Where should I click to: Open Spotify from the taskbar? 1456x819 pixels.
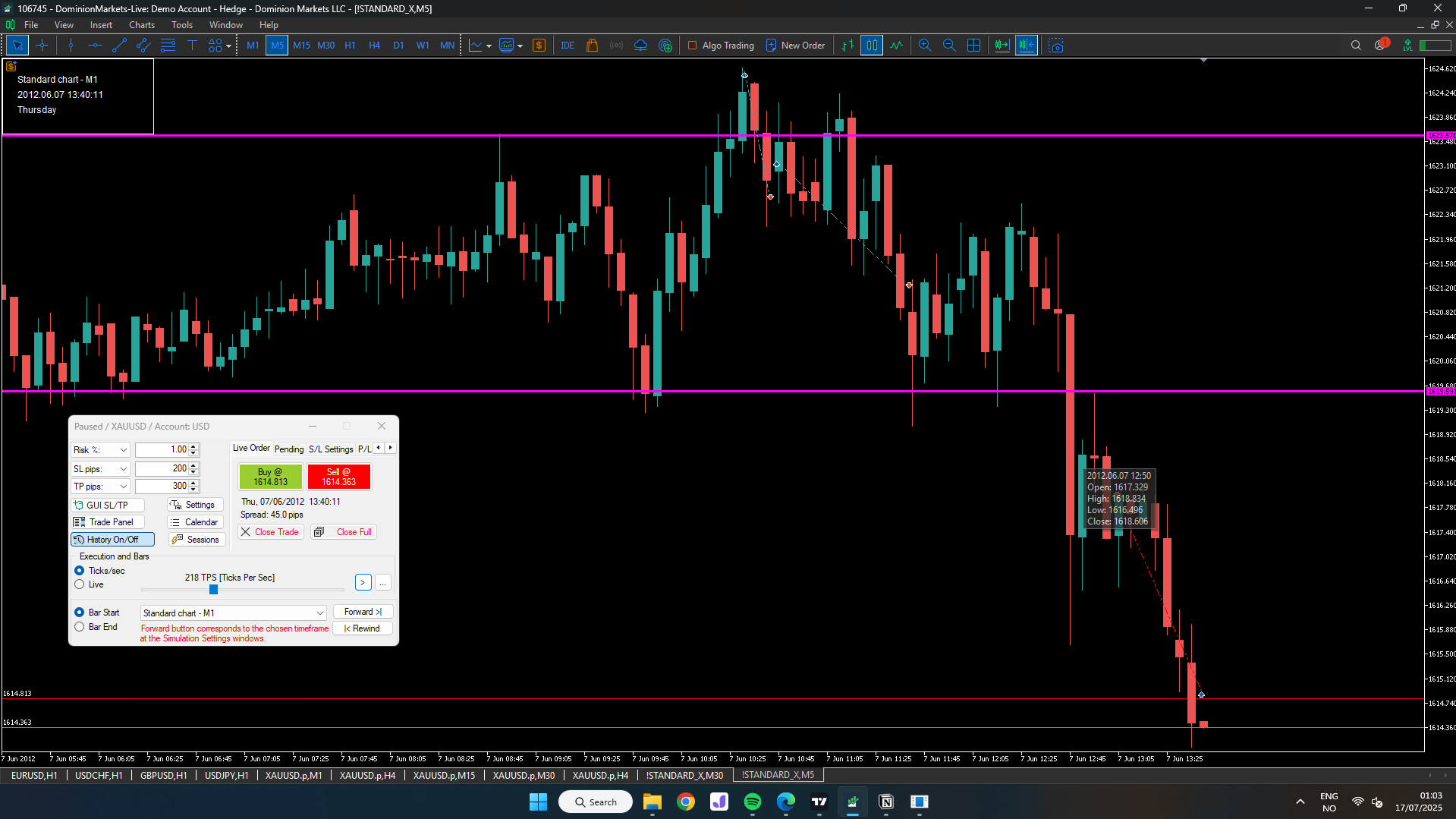point(753,802)
